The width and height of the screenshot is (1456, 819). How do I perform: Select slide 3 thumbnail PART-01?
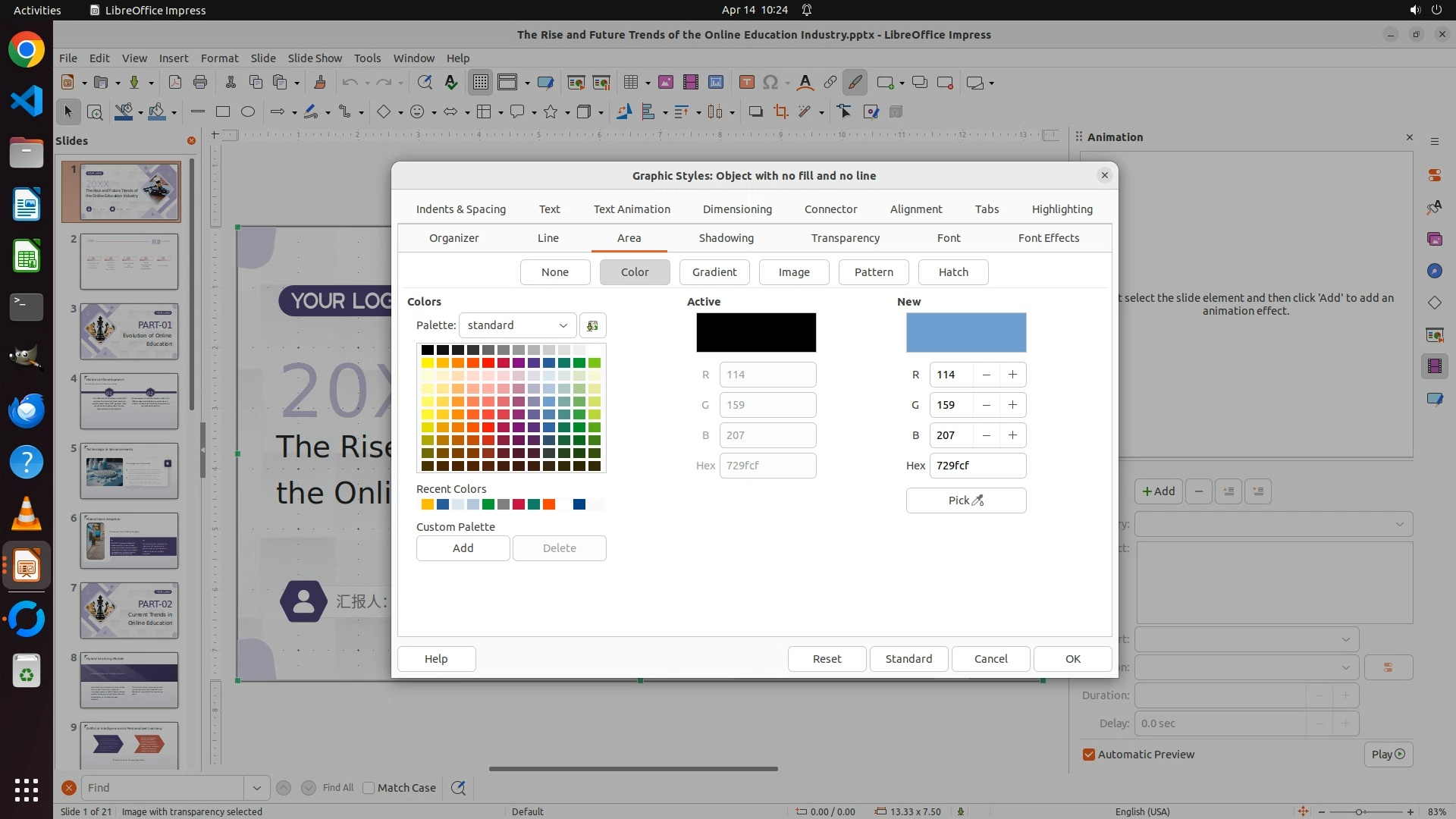click(x=129, y=331)
